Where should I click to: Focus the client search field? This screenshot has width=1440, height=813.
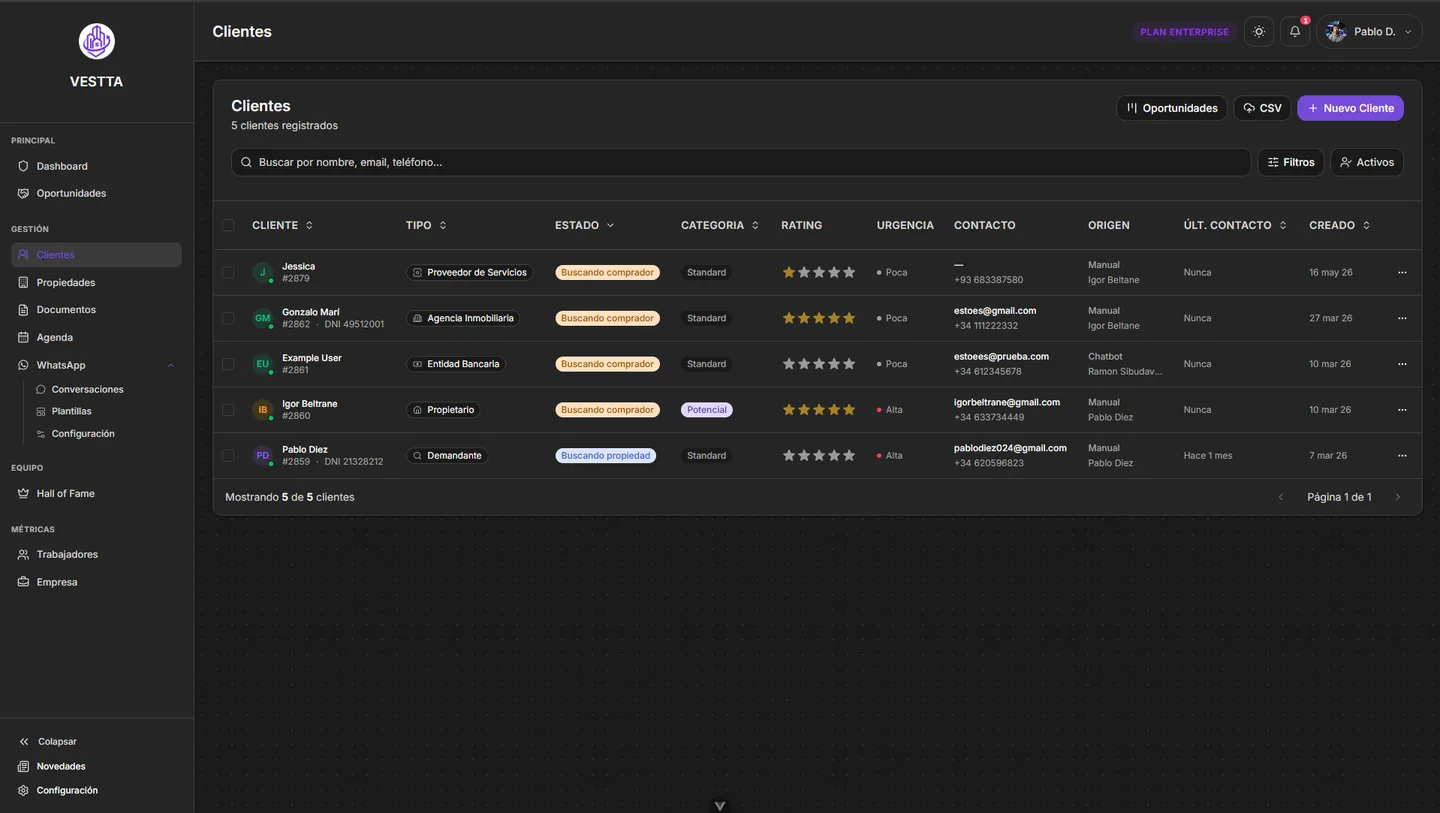coord(741,162)
